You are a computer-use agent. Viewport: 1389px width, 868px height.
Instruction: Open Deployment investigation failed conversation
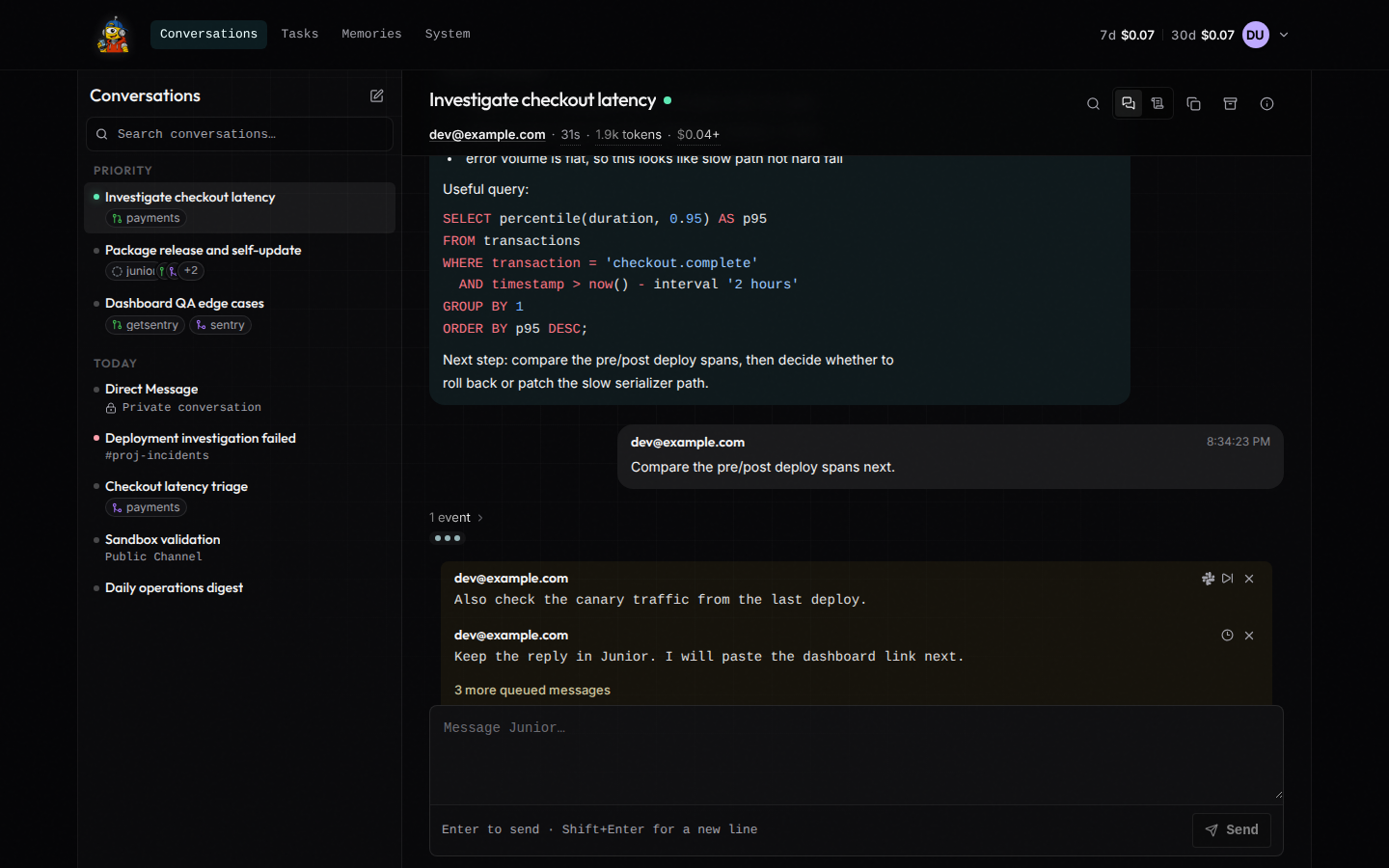(x=240, y=446)
